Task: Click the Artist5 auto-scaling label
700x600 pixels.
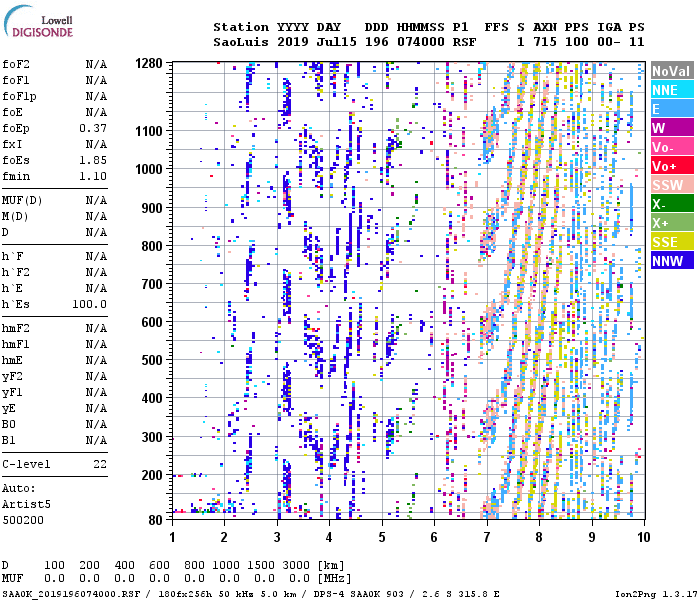Action: 26,504
